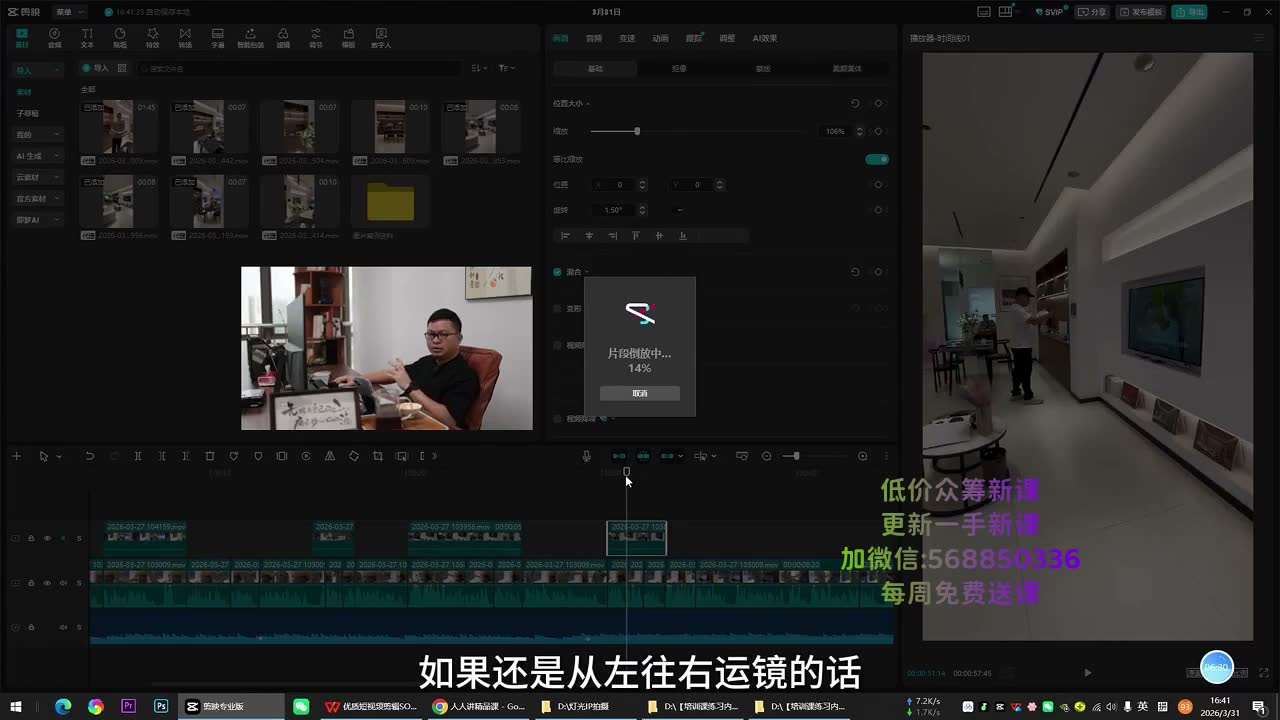Mute the main video track audio

click(x=63, y=583)
